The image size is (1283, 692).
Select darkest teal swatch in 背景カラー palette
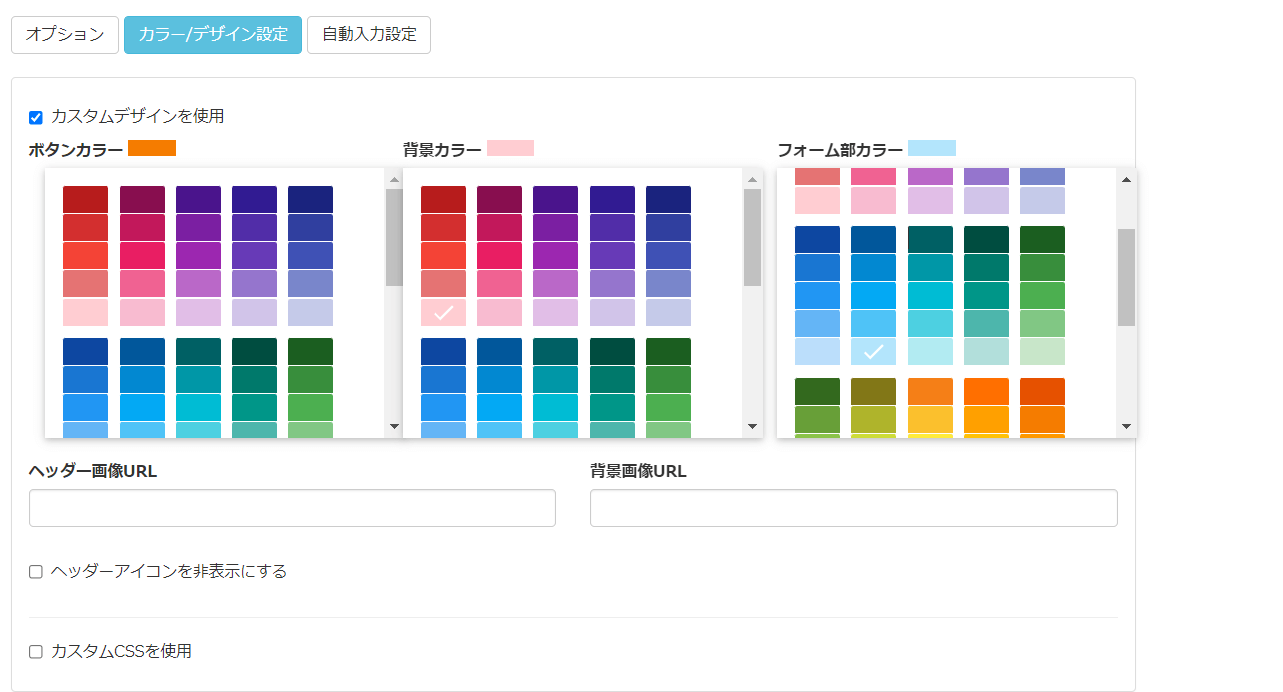[x=612, y=352]
